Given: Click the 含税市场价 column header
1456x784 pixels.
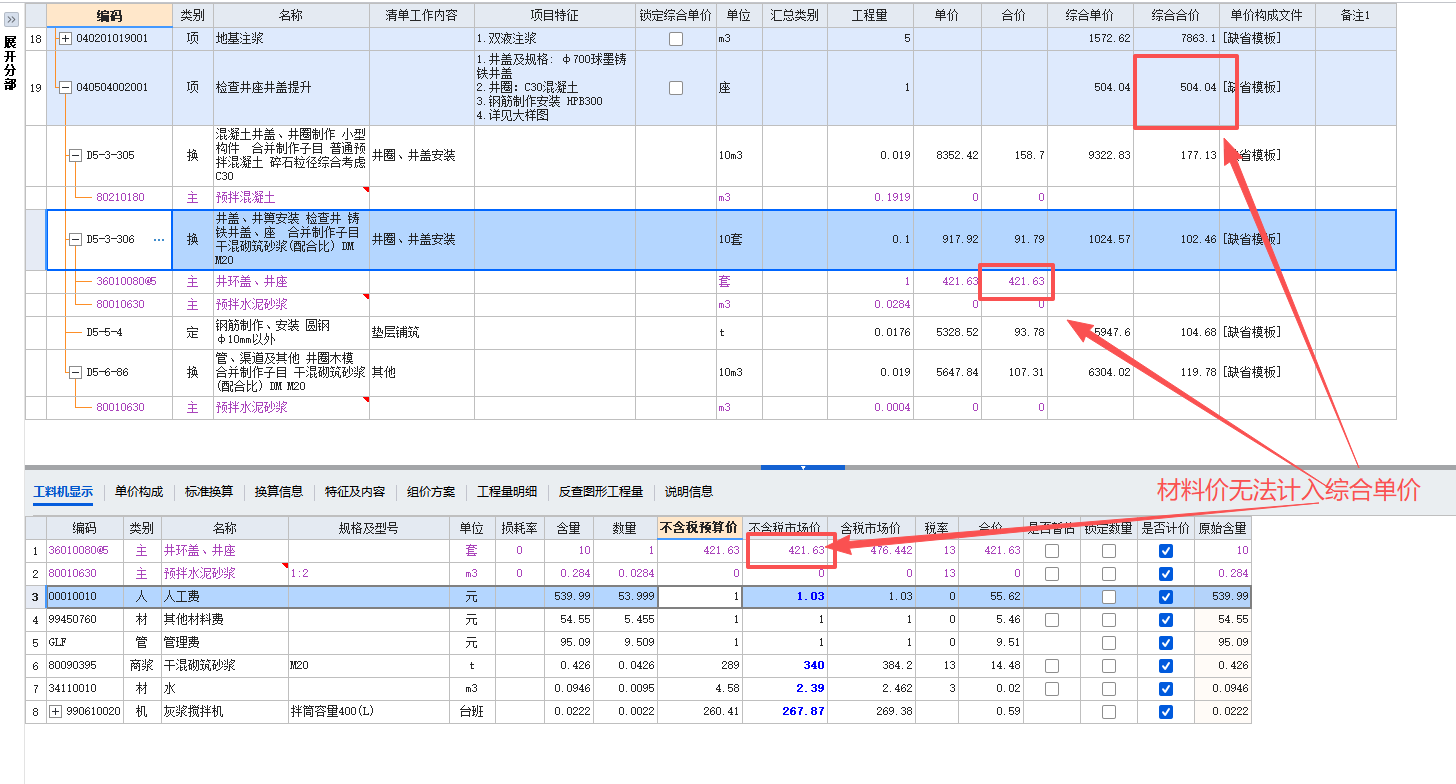Looking at the screenshot, I should [x=869, y=528].
